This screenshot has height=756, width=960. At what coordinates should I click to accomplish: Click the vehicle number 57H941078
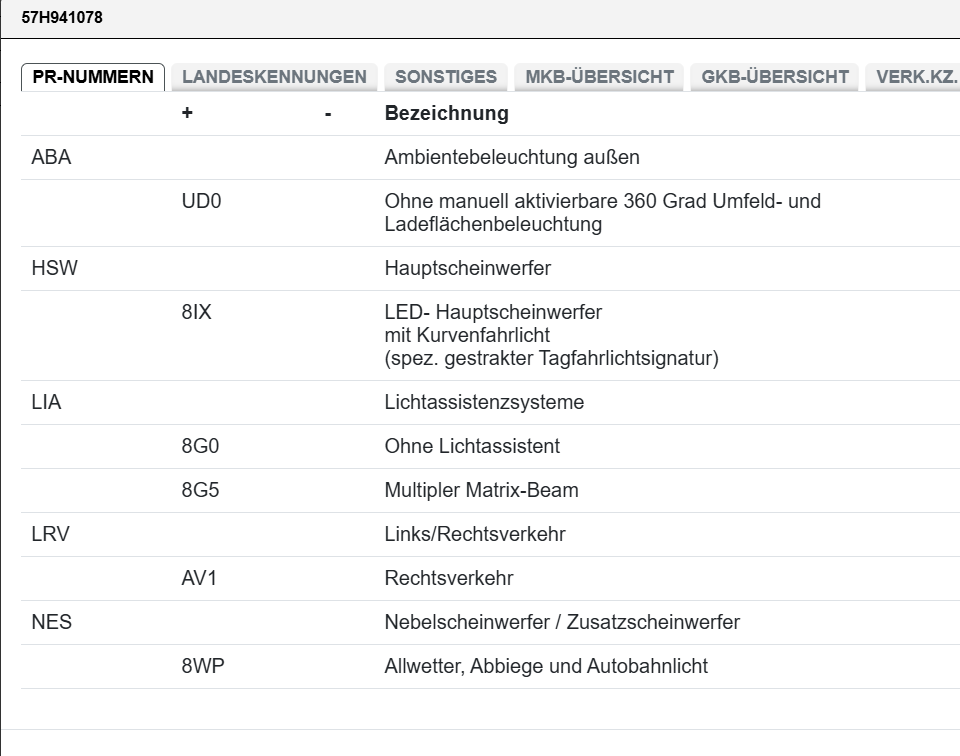coord(65,16)
